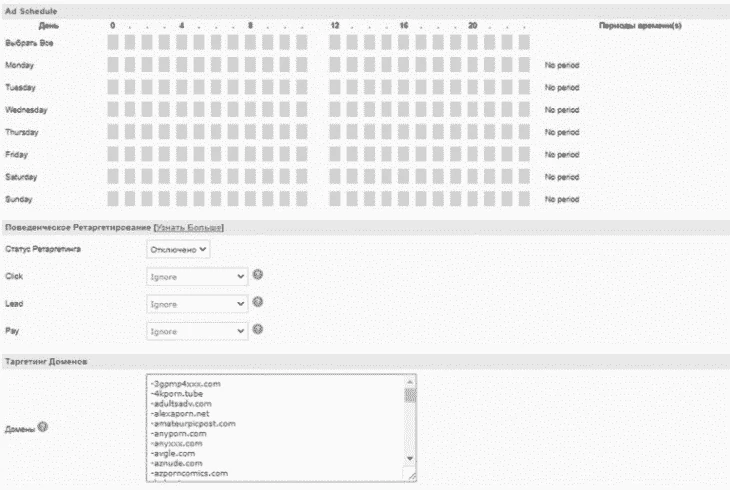Check Friday's hour 20 schedule cell
Screen dimensions: 730x490
pos(473,154)
